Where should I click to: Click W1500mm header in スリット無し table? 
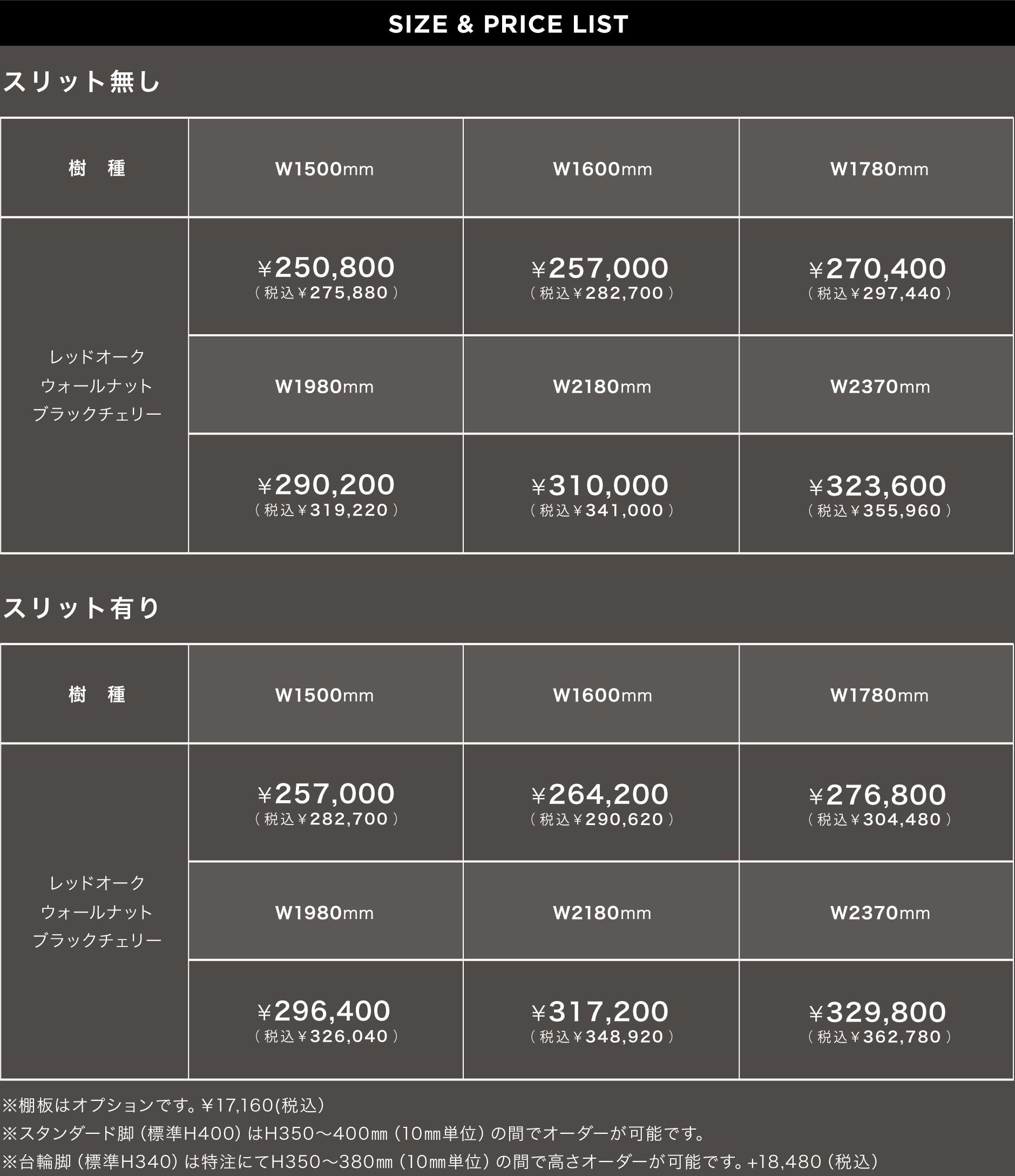(x=326, y=168)
